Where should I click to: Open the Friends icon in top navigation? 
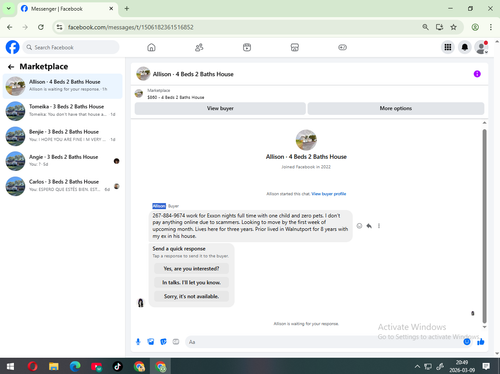click(x=199, y=47)
